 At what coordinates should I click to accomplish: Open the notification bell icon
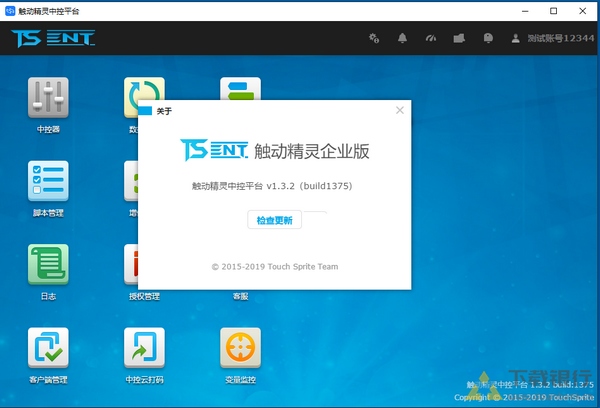pyautogui.click(x=402, y=38)
